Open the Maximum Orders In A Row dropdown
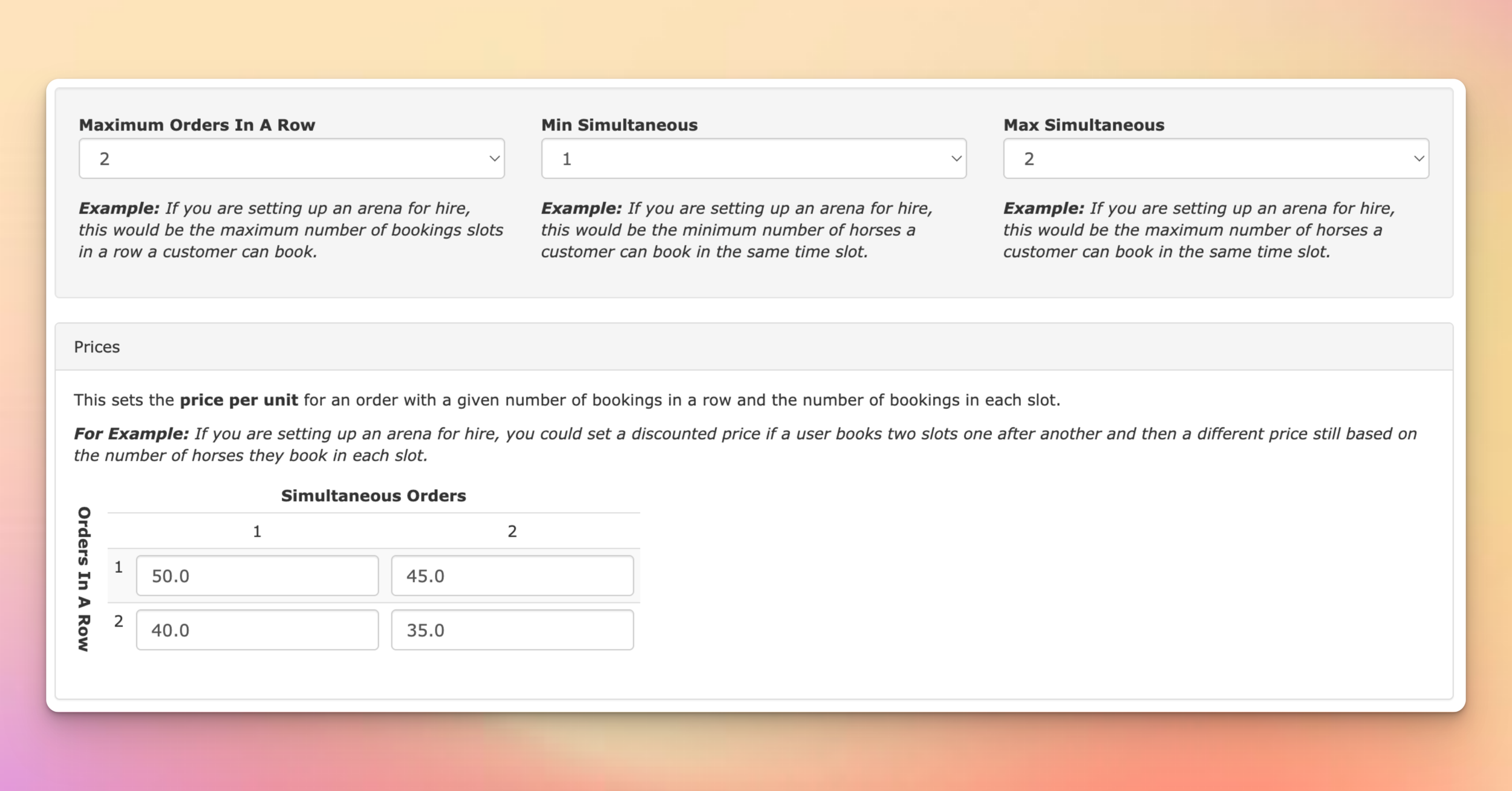Image resolution: width=1512 pixels, height=791 pixels. [x=292, y=158]
